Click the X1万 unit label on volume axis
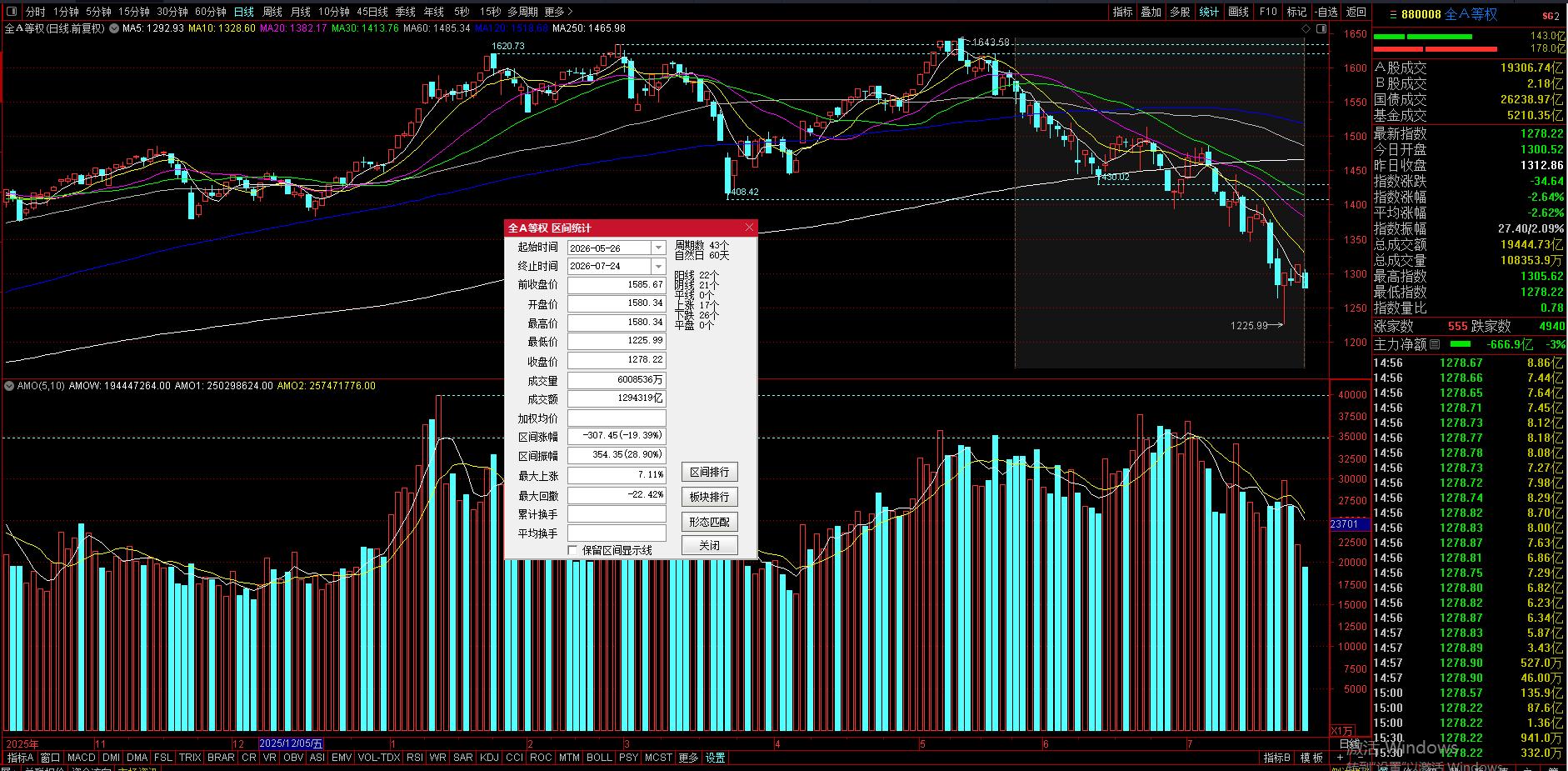 [1342, 731]
